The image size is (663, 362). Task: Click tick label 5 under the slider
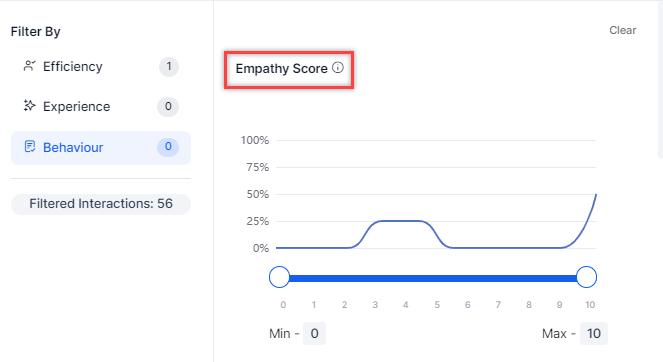tap(437, 305)
